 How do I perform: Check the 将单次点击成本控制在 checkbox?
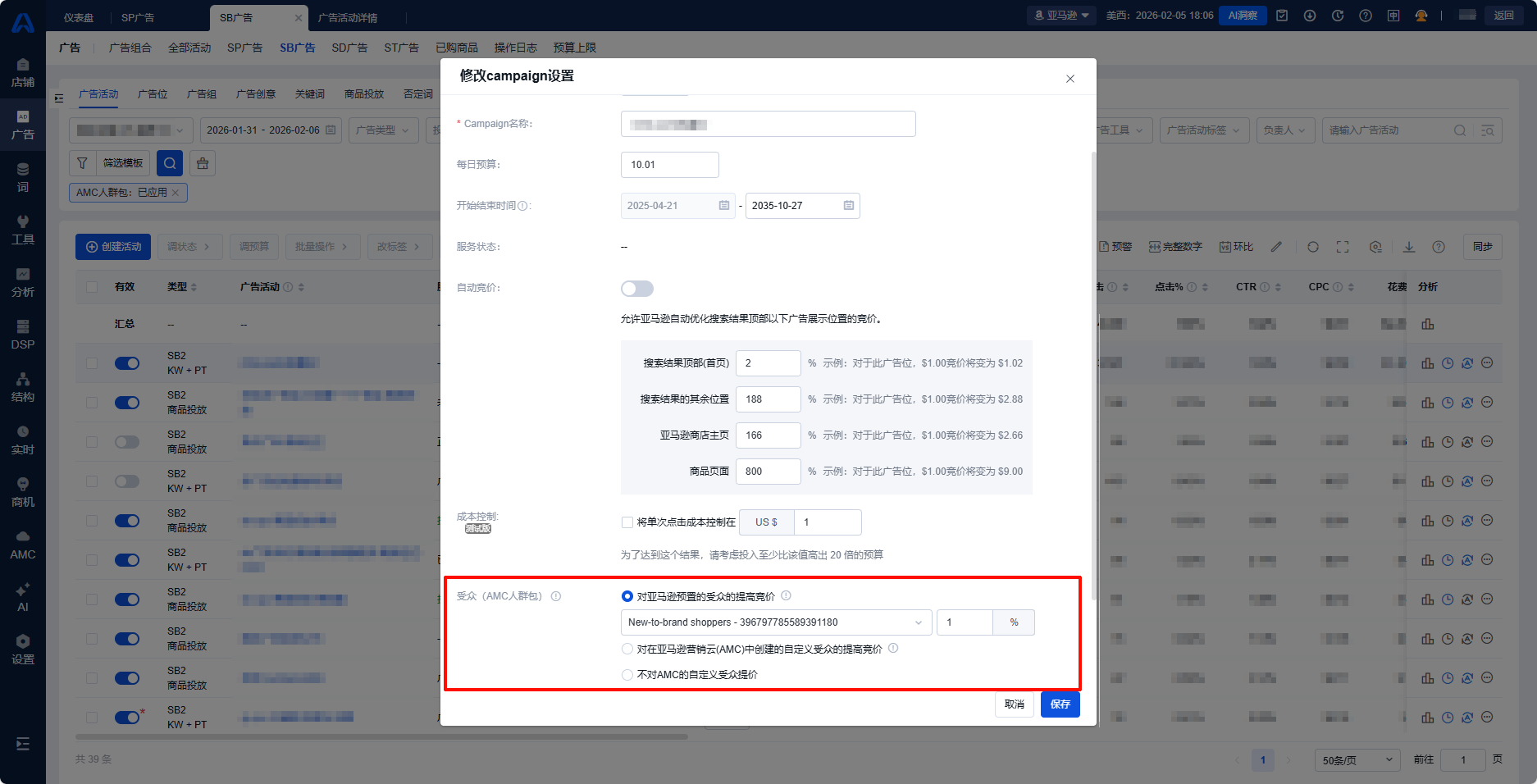[x=627, y=522]
